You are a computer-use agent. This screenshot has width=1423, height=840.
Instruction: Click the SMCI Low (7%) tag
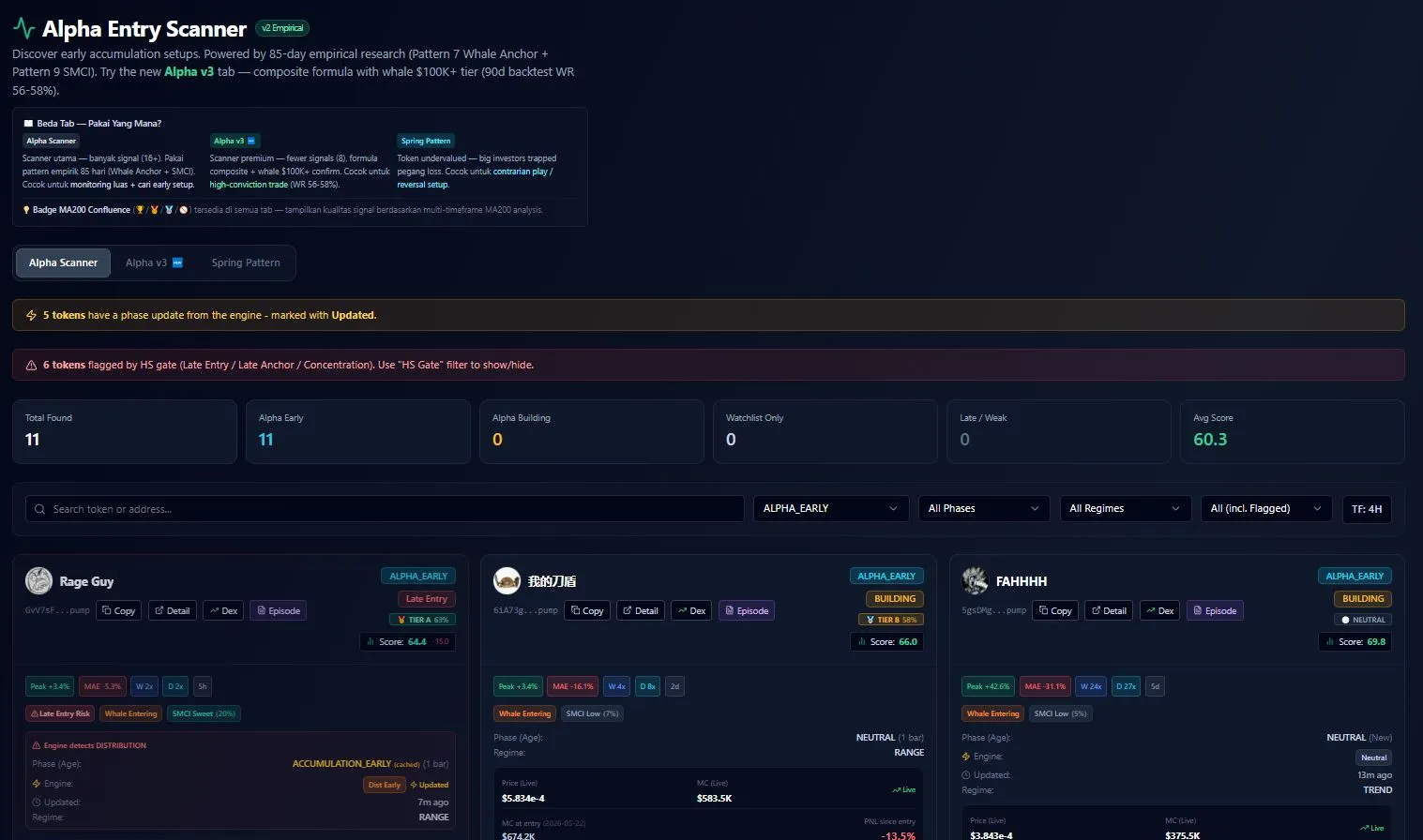592,713
